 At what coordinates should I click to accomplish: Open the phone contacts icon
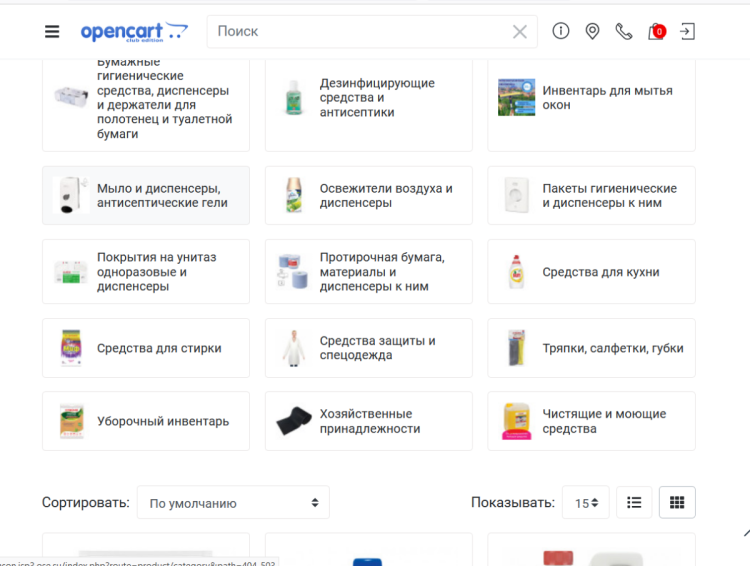(624, 32)
